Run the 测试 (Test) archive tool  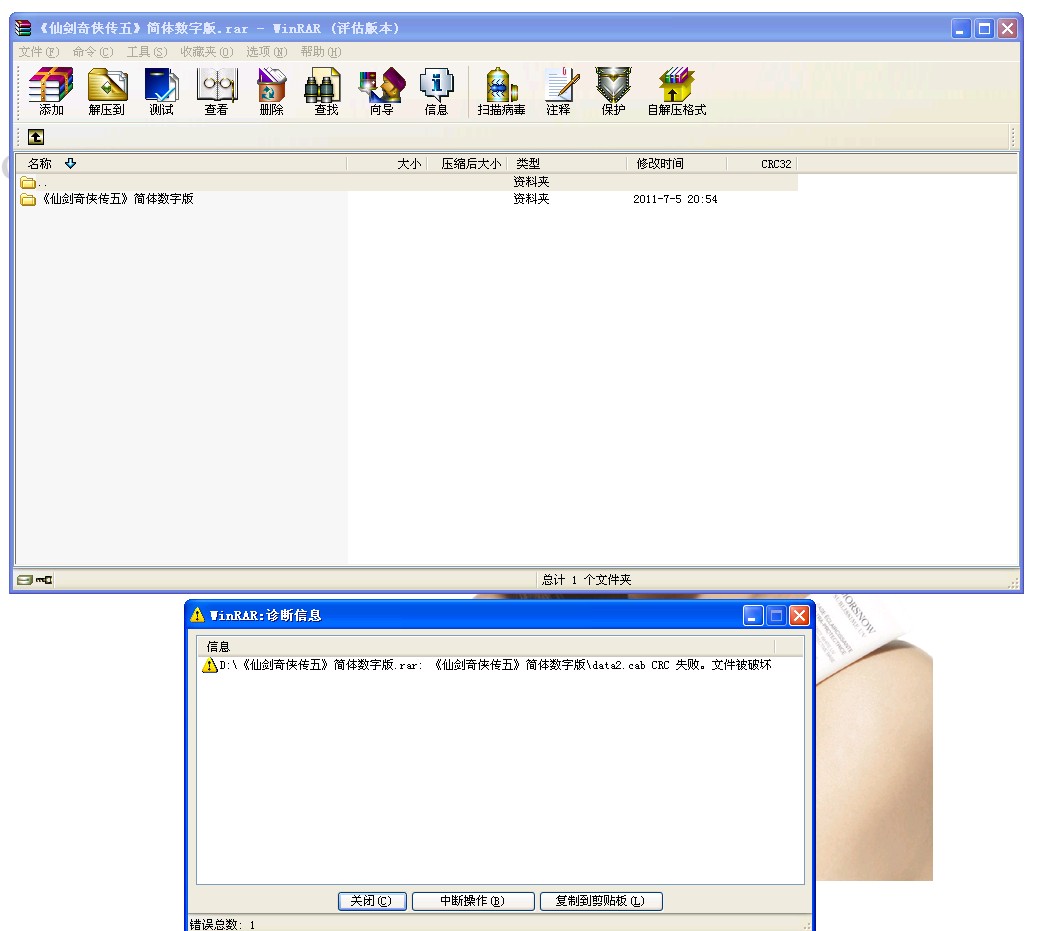[x=161, y=91]
